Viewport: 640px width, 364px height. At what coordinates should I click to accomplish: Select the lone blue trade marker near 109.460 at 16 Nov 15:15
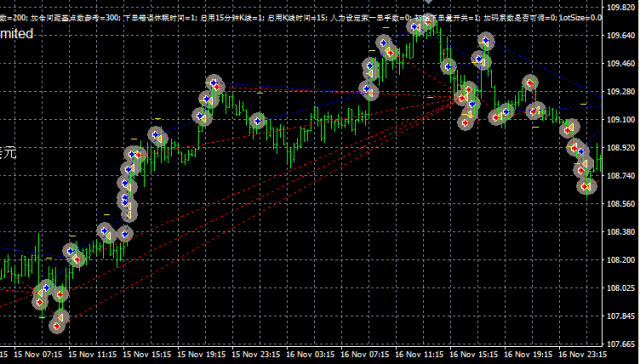[449, 66]
